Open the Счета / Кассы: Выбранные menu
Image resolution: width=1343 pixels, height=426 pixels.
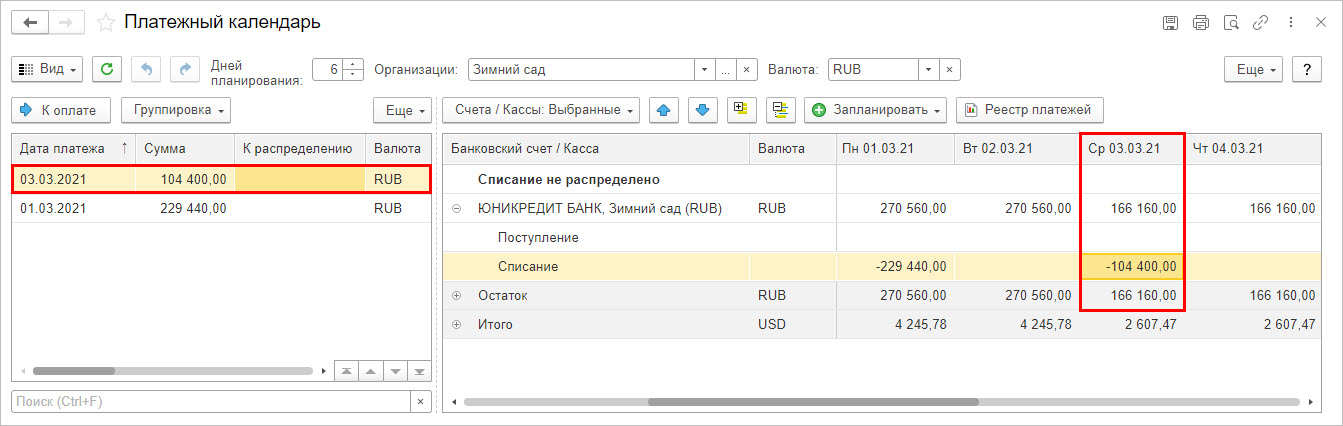click(540, 110)
